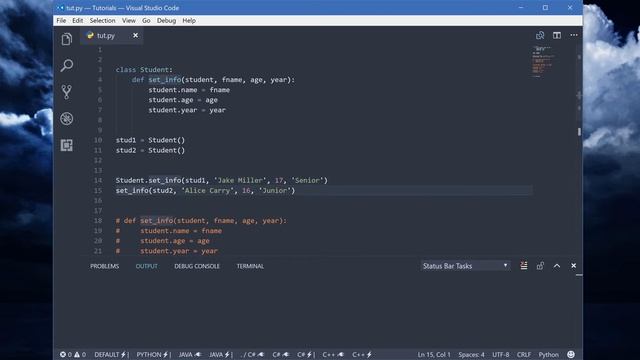Click the code minimap preview

coord(543,62)
